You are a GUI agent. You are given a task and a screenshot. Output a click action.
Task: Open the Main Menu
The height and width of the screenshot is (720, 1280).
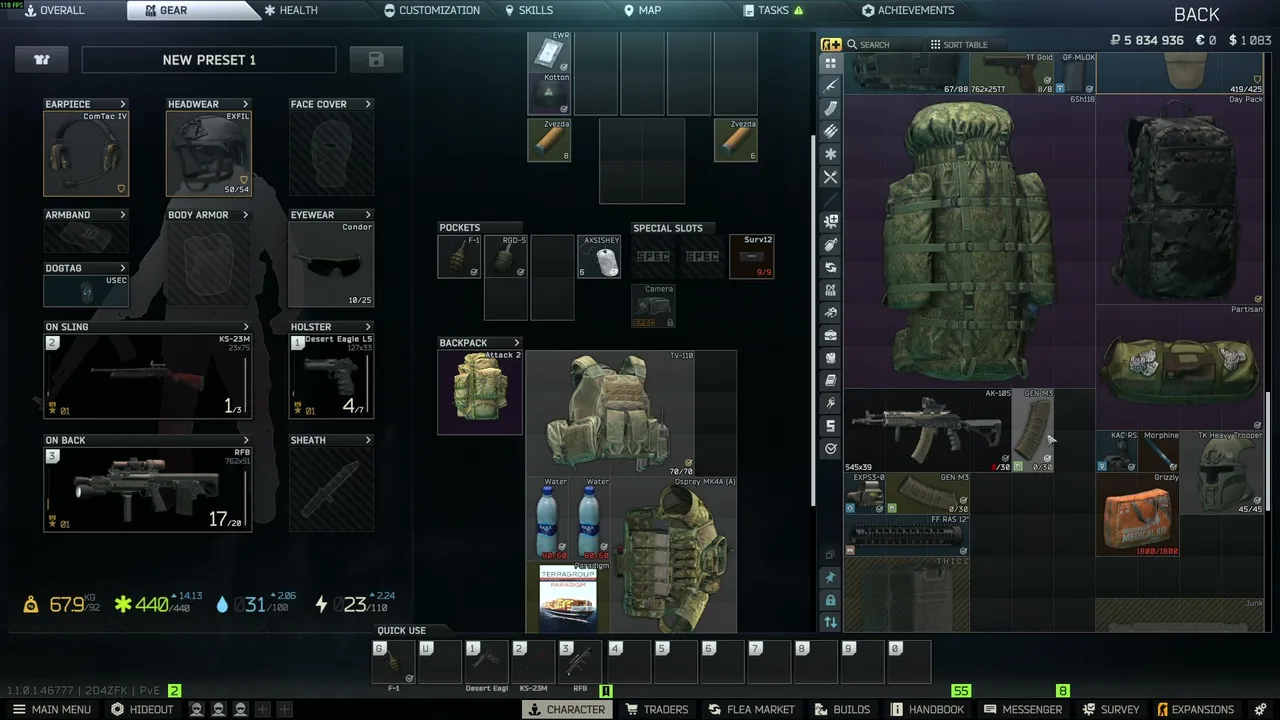tap(51, 709)
